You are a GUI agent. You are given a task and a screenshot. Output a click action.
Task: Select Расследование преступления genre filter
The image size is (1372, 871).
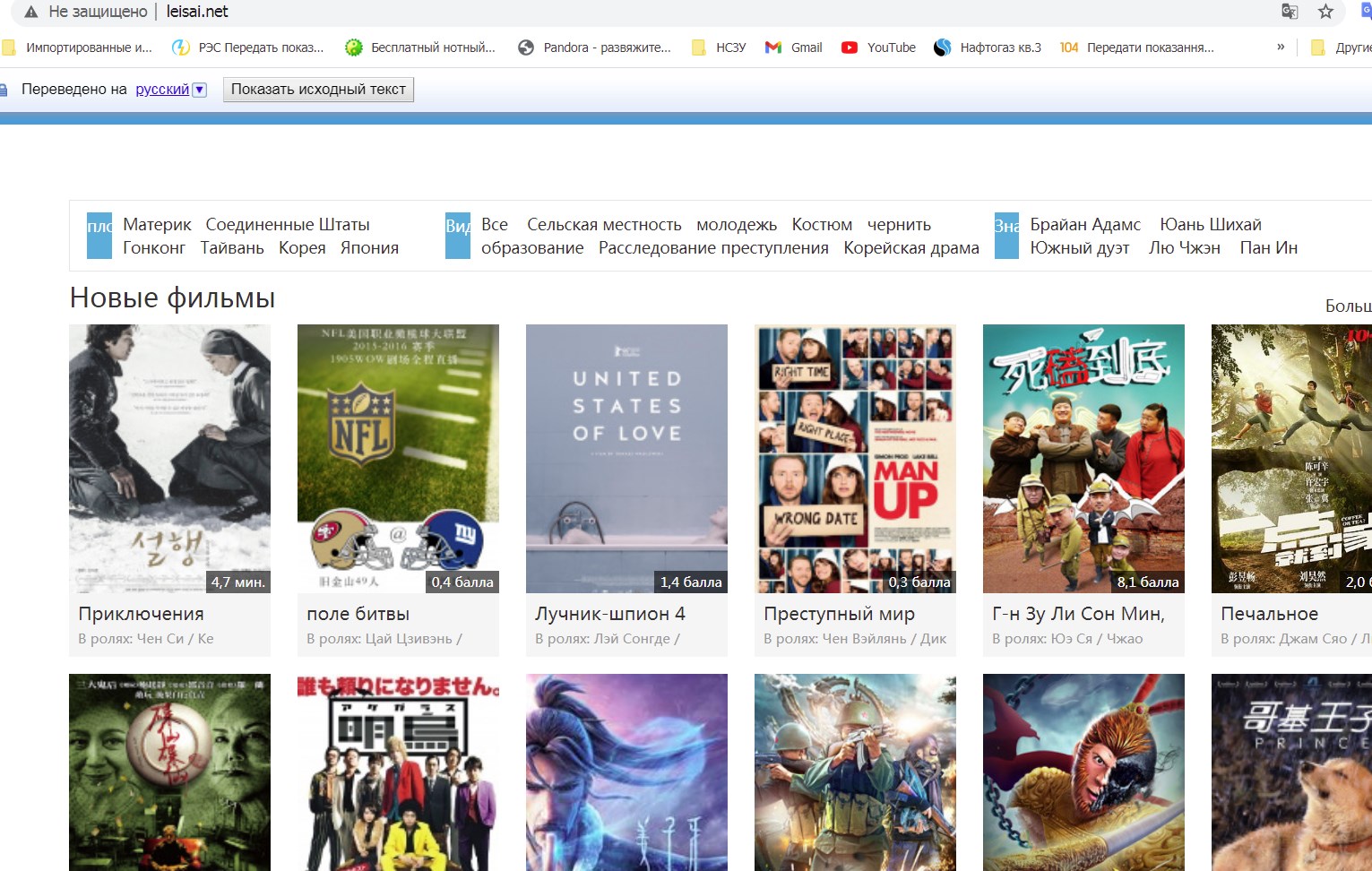(x=713, y=247)
